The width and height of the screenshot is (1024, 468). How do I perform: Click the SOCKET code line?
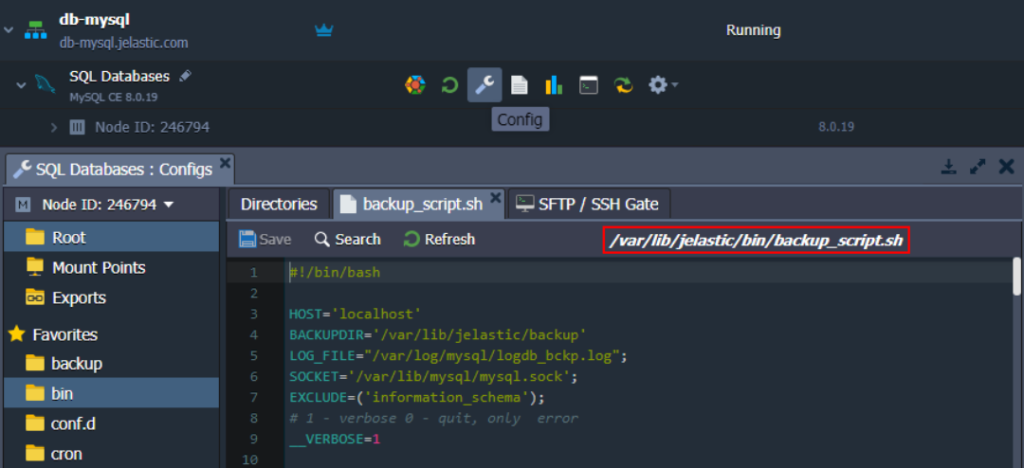[434, 377]
